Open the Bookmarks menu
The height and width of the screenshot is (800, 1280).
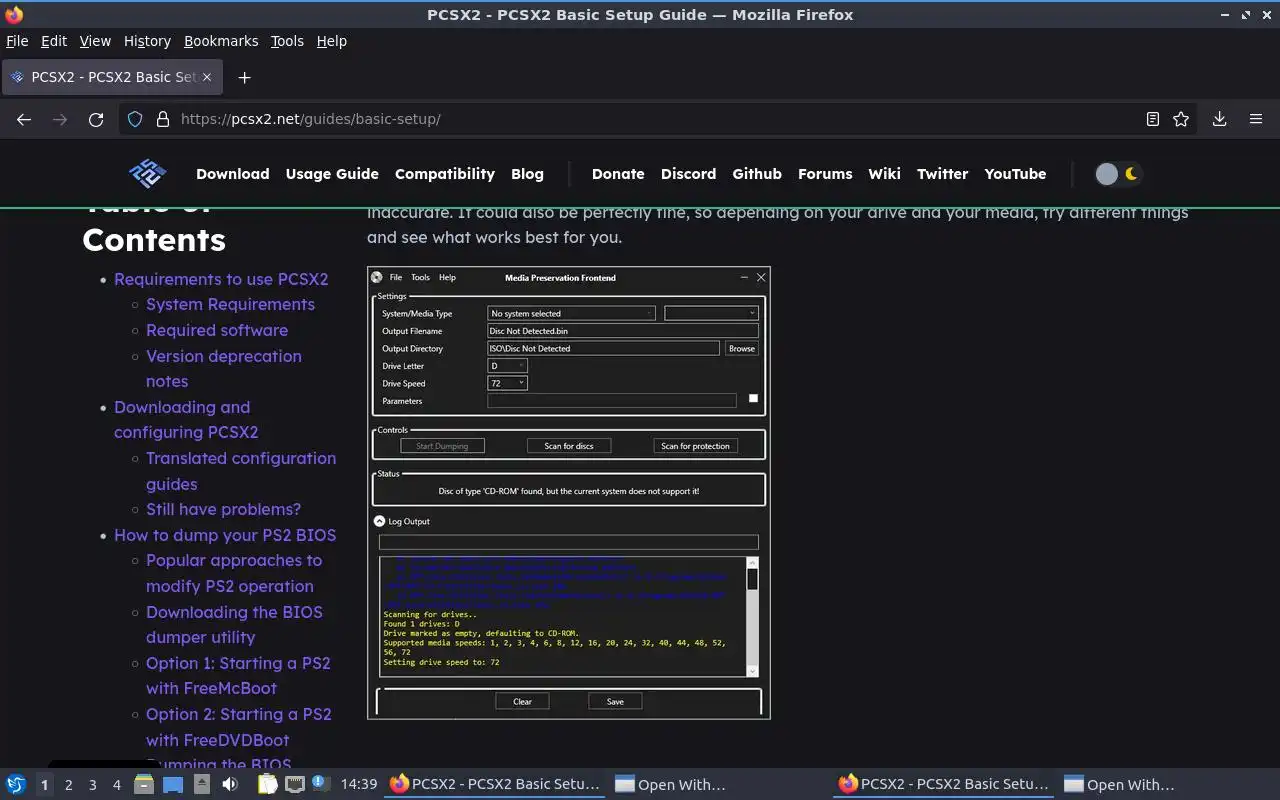pos(221,41)
